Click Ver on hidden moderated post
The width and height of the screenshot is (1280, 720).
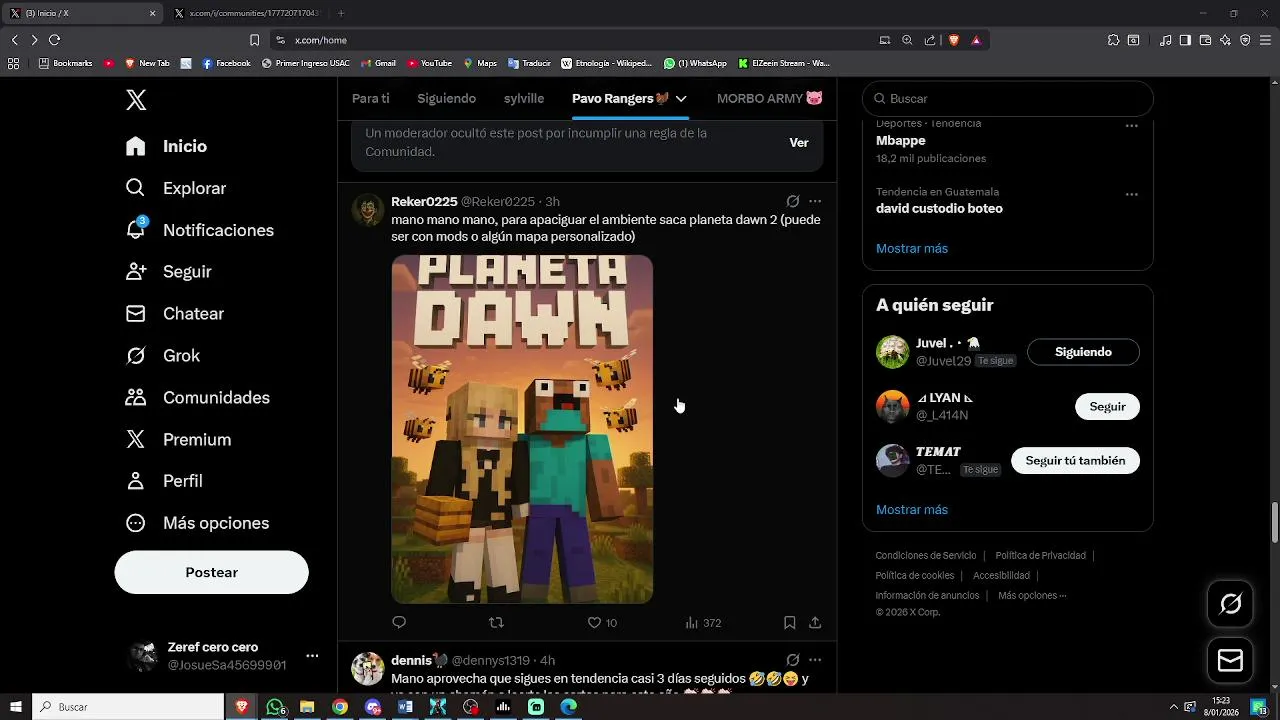pyautogui.click(x=799, y=142)
